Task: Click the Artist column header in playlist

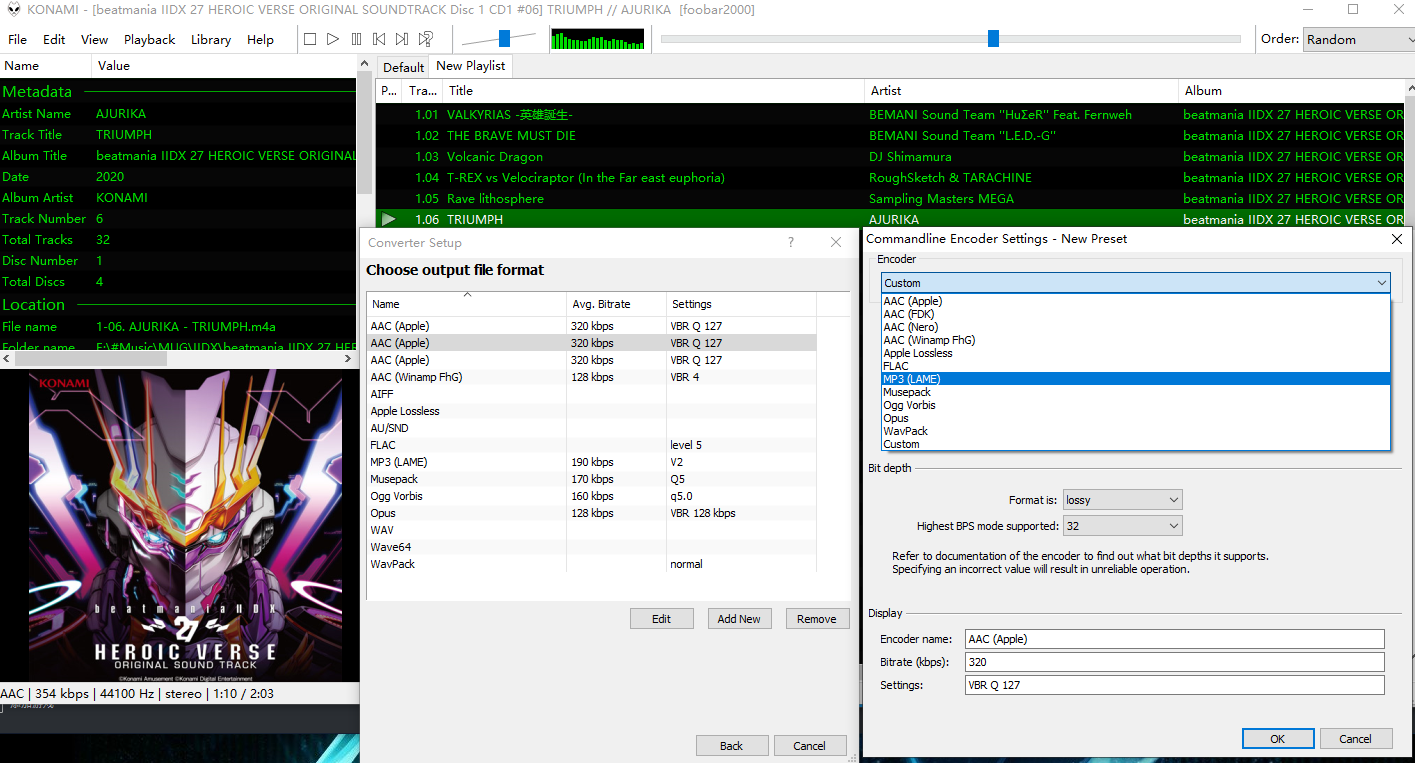Action: click(x=1021, y=90)
